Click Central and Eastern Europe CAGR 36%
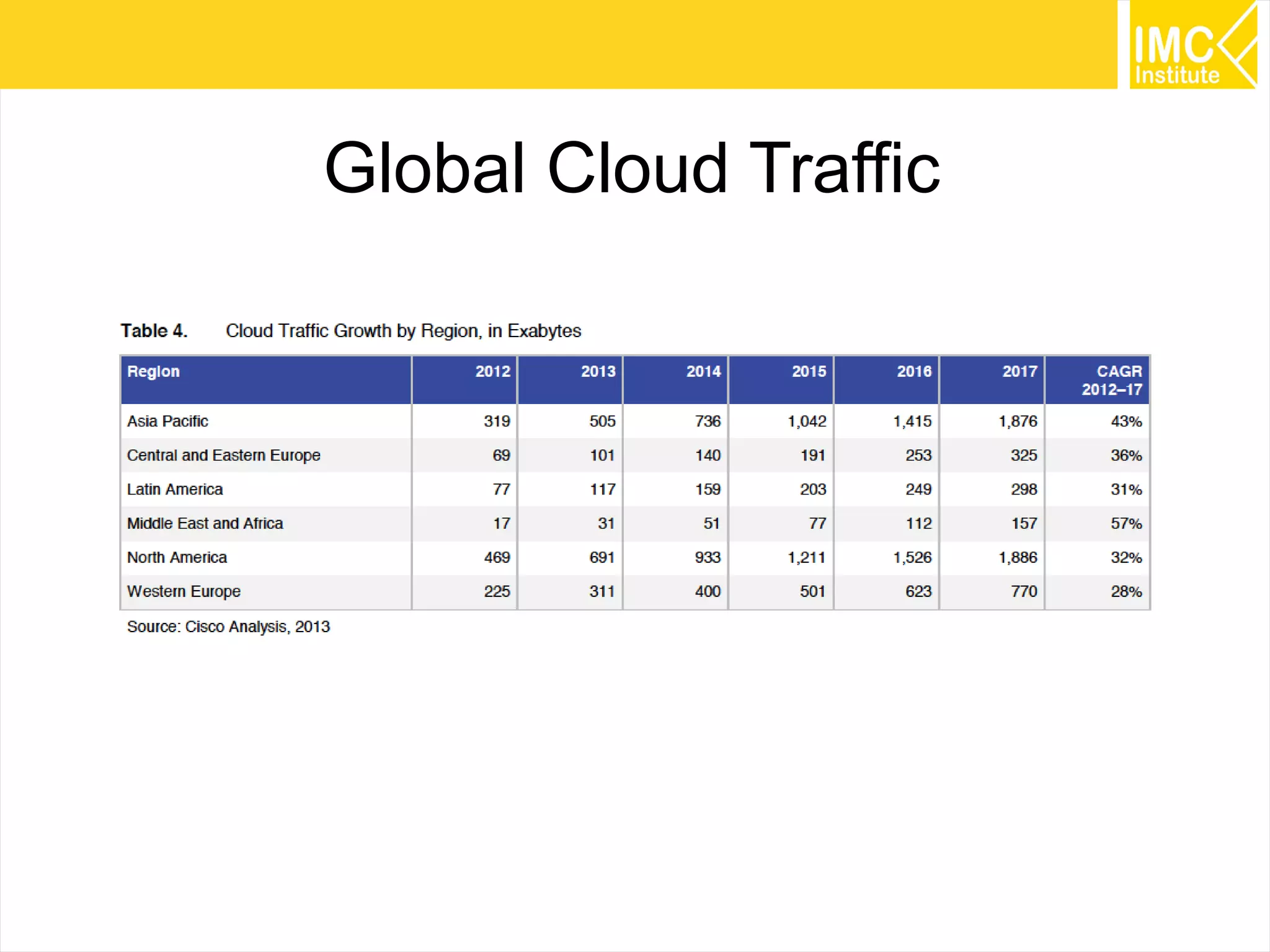1270x952 pixels. (1127, 456)
